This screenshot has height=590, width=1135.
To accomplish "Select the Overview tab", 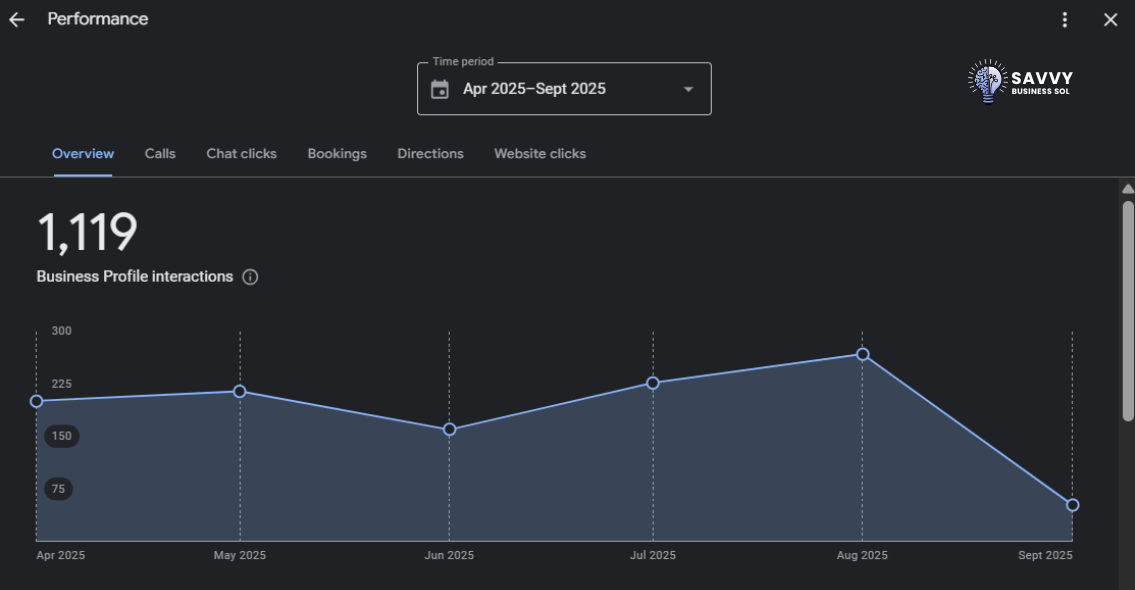I will coord(83,153).
